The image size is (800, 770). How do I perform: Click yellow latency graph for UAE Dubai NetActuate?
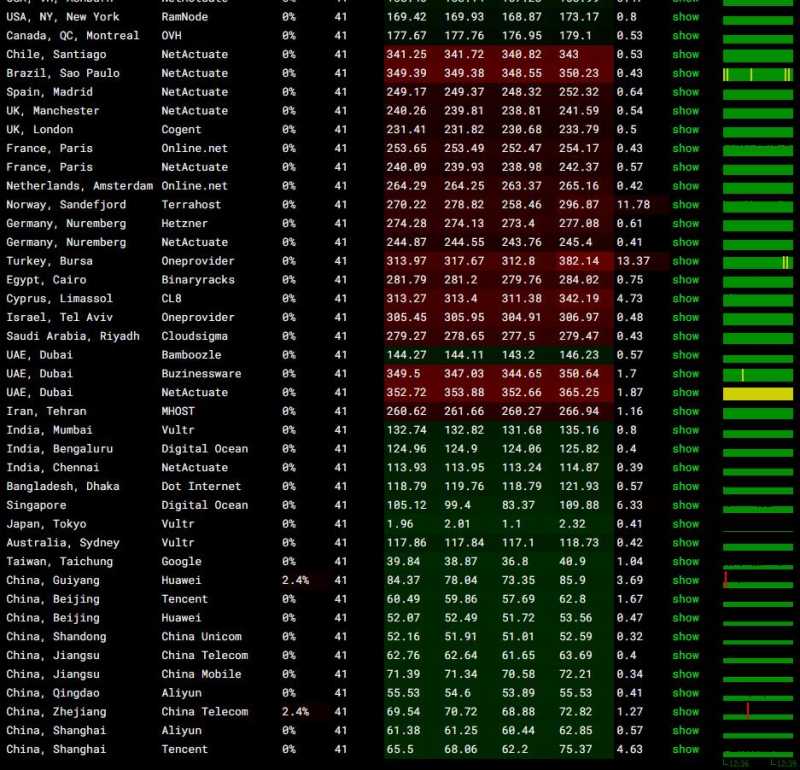point(757,394)
